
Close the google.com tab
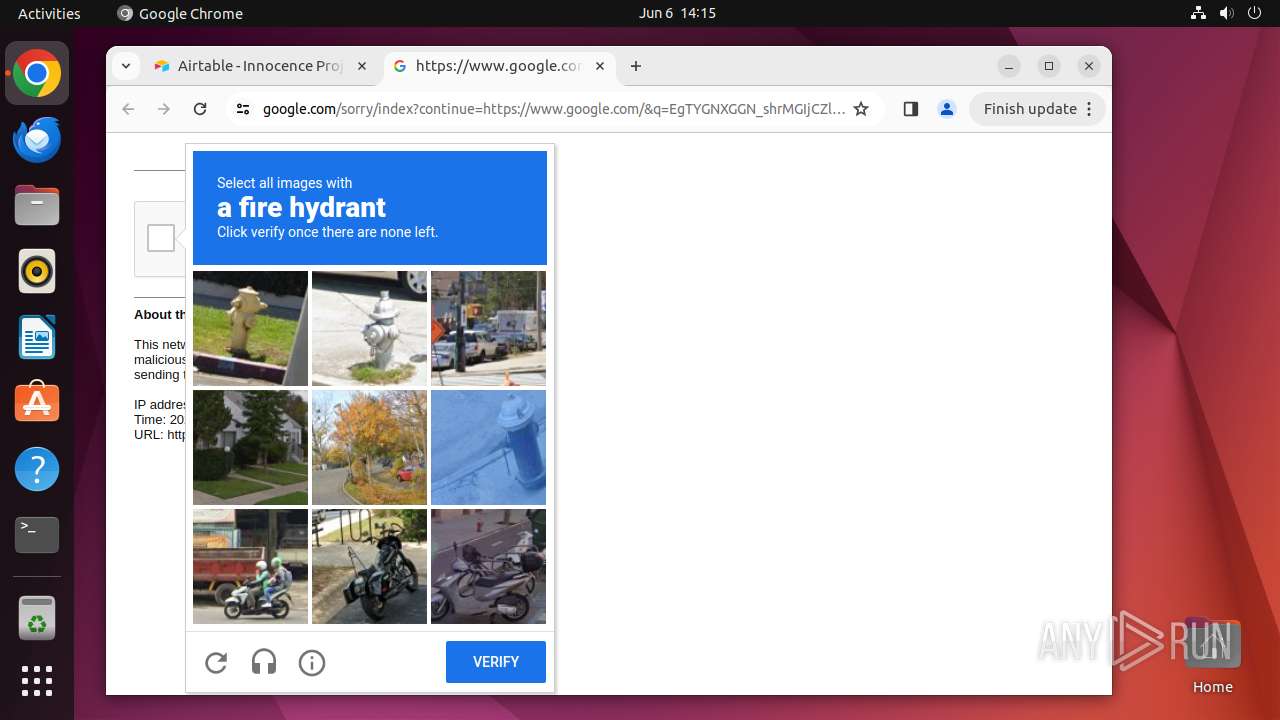(x=600, y=66)
